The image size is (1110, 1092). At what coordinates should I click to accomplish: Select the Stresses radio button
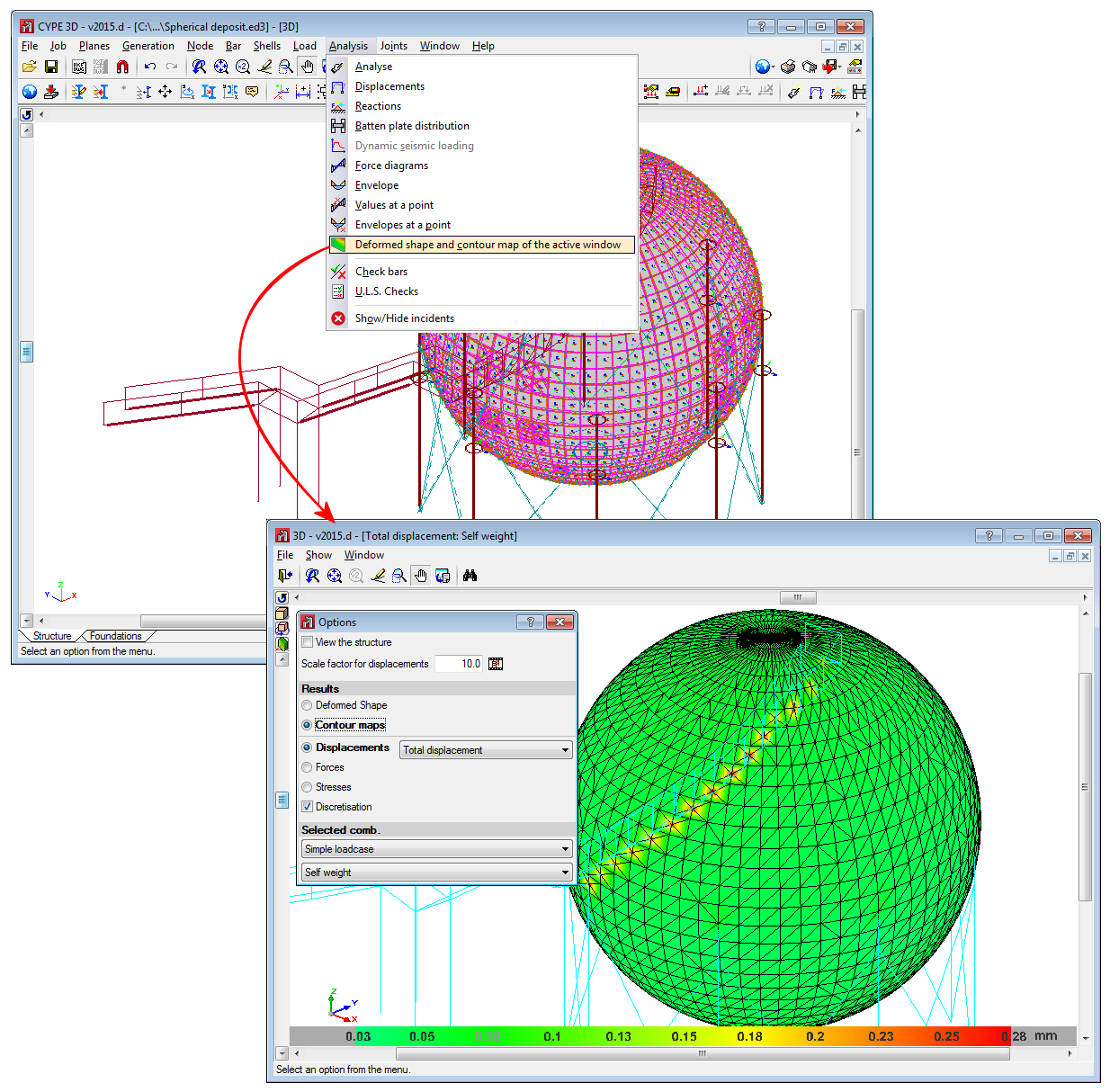(x=307, y=787)
